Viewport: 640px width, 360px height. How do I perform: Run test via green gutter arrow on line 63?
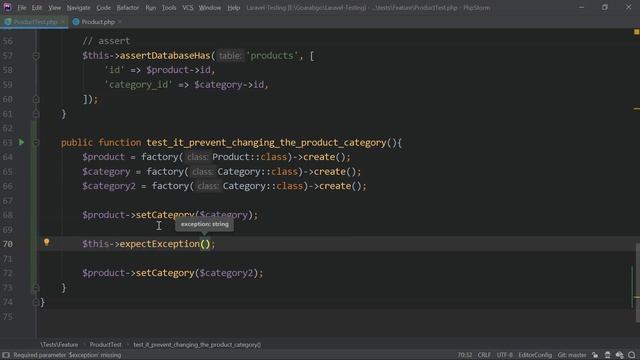point(21,142)
